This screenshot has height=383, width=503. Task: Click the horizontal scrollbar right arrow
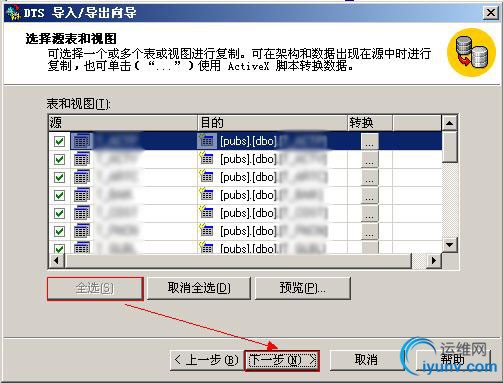434,260
